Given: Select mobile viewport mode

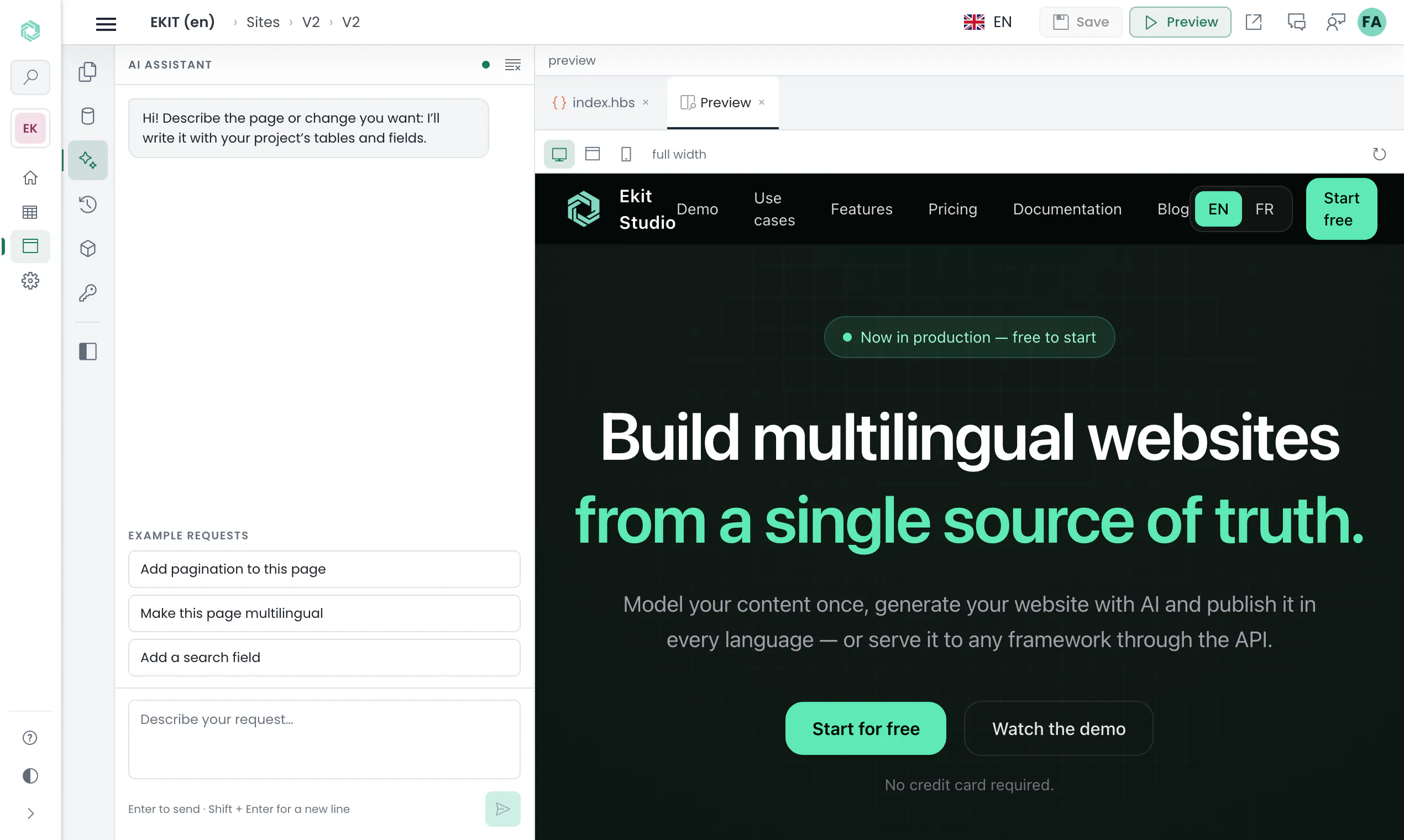Looking at the screenshot, I should (626, 155).
